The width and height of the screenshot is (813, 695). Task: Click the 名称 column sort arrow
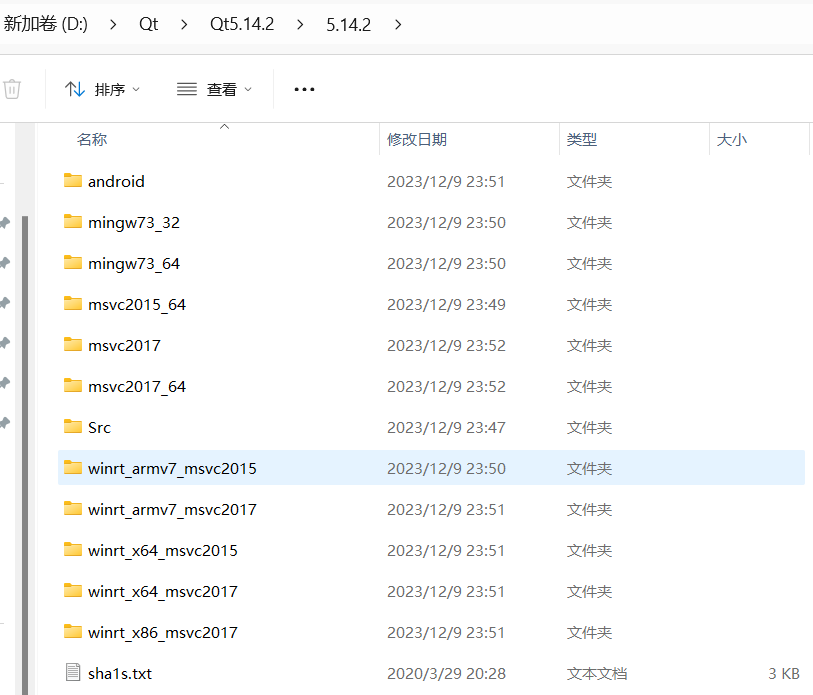tap(224, 126)
